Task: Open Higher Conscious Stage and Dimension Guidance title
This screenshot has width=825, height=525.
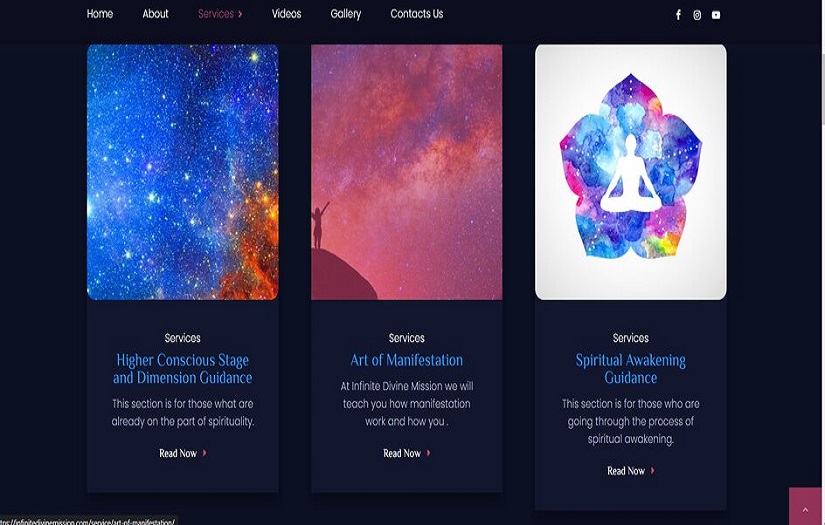Action: click(x=183, y=369)
